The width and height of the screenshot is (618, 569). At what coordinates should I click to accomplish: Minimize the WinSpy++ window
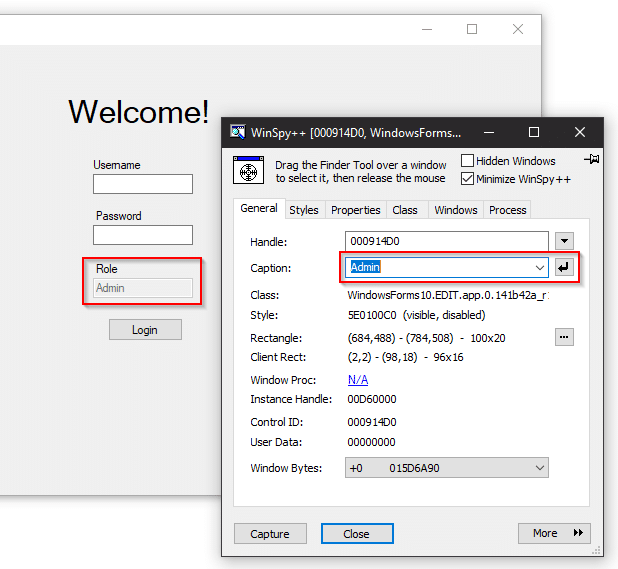(489, 132)
